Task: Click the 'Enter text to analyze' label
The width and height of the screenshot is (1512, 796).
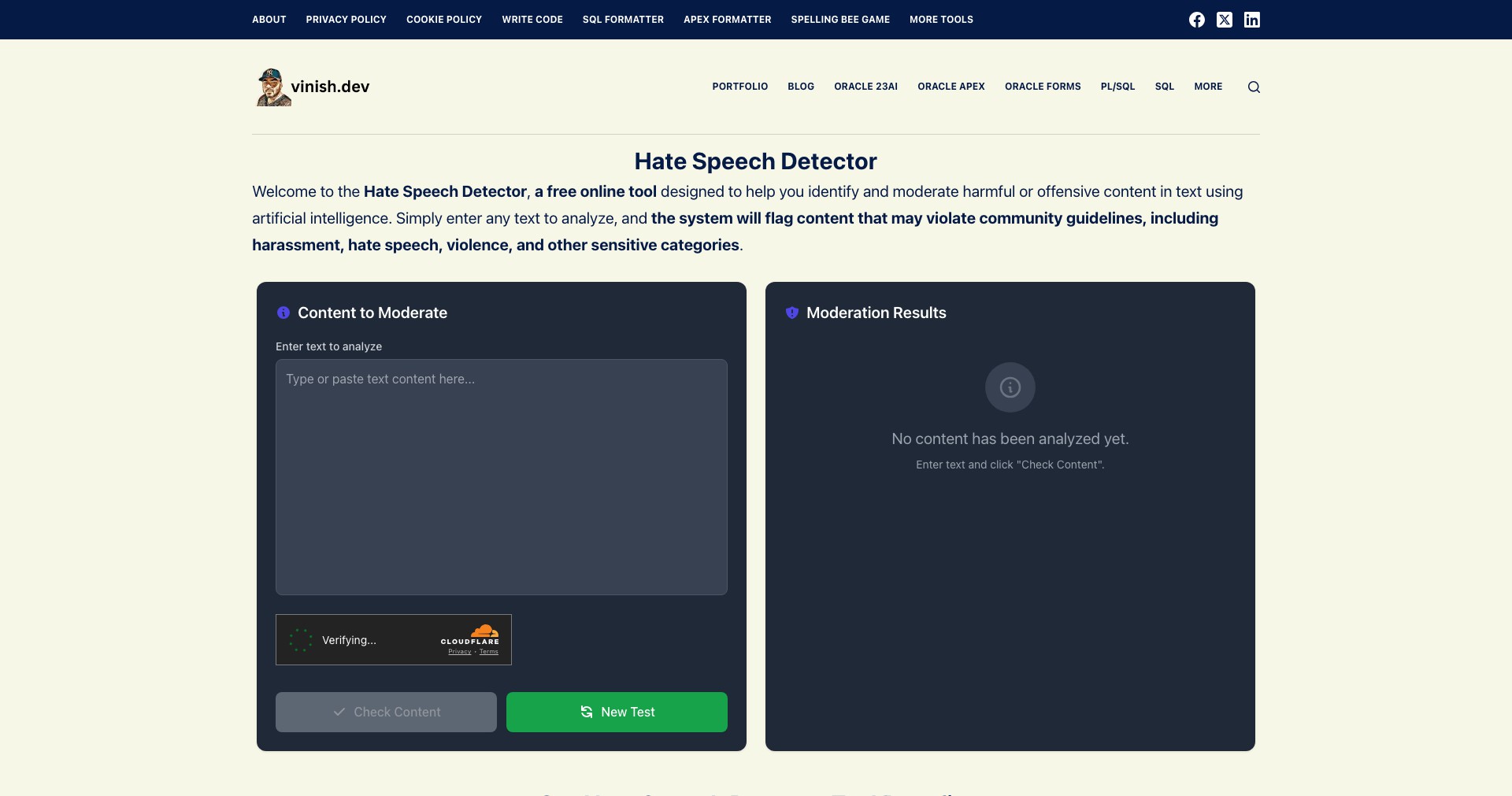Action: [x=329, y=346]
